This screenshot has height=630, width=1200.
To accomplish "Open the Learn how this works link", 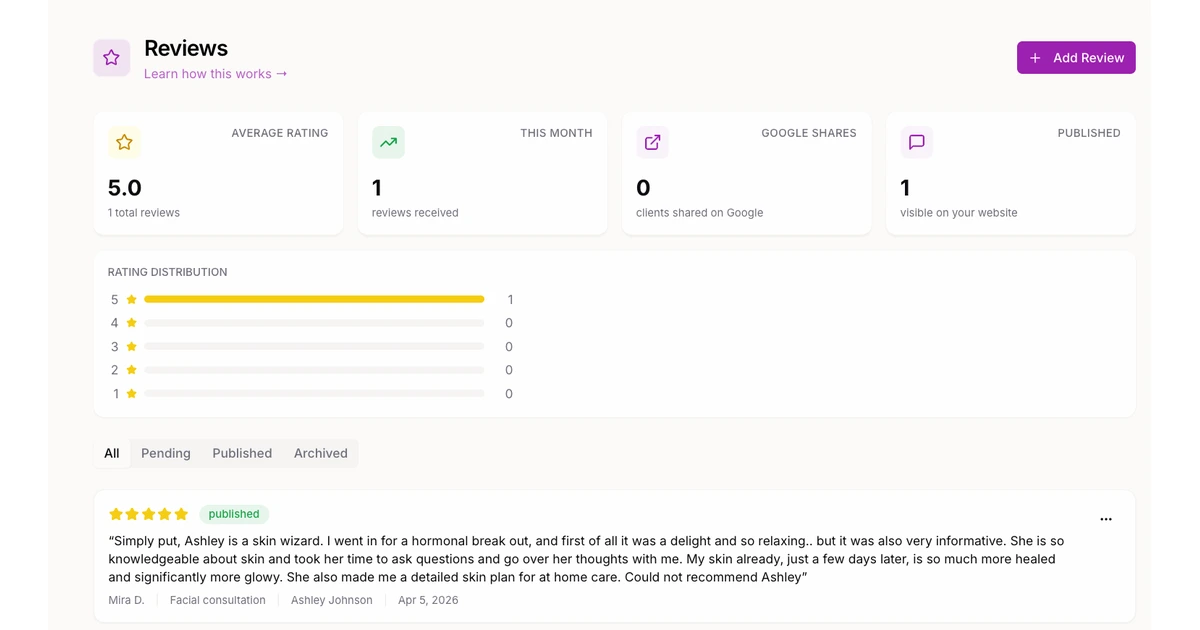I will click(x=216, y=73).
